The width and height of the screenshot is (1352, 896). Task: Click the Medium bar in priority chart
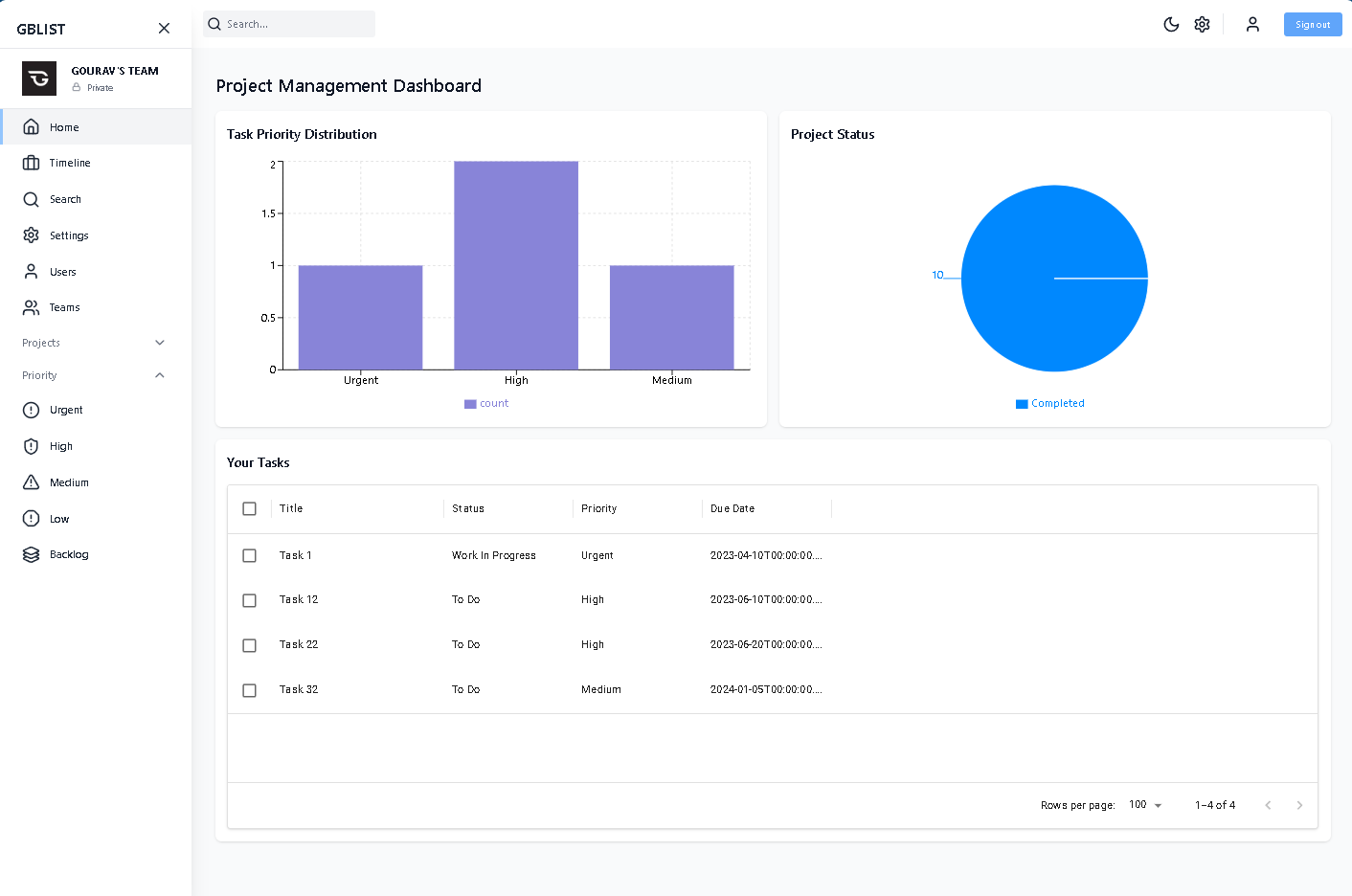[x=672, y=317]
